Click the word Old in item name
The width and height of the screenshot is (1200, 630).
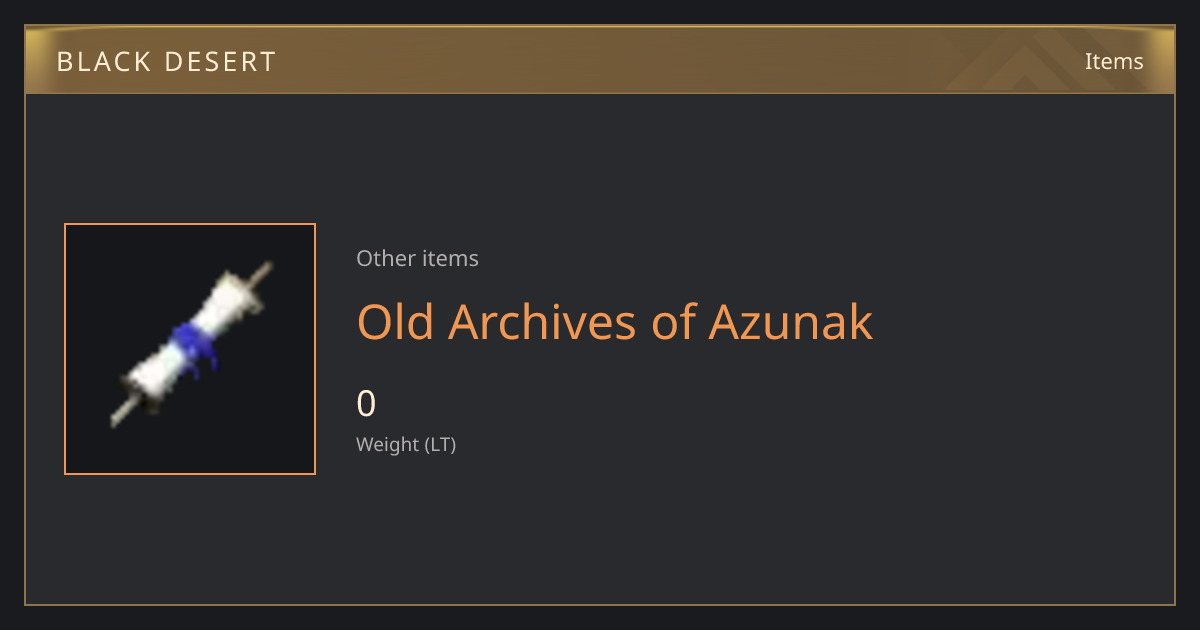pos(396,322)
